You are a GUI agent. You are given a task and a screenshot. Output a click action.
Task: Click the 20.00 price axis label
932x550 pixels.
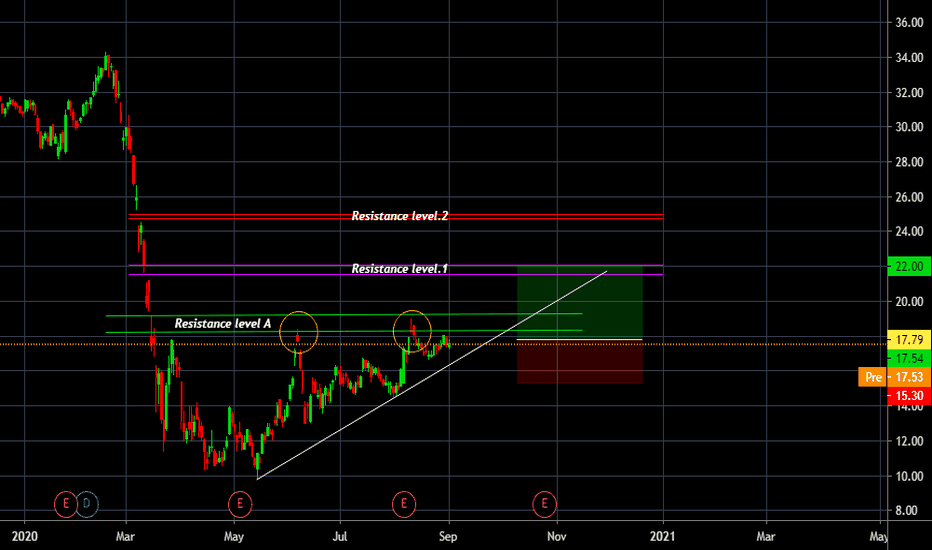click(x=909, y=301)
